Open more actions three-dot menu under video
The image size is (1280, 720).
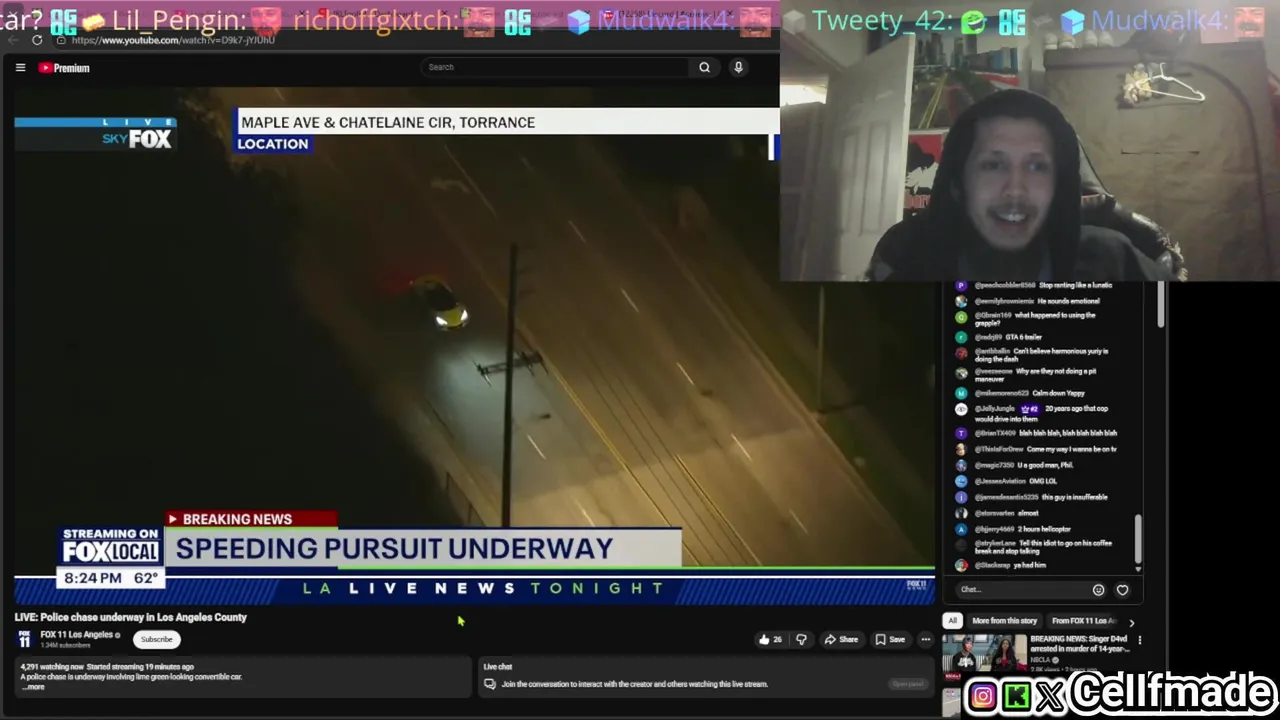pyautogui.click(x=925, y=640)
